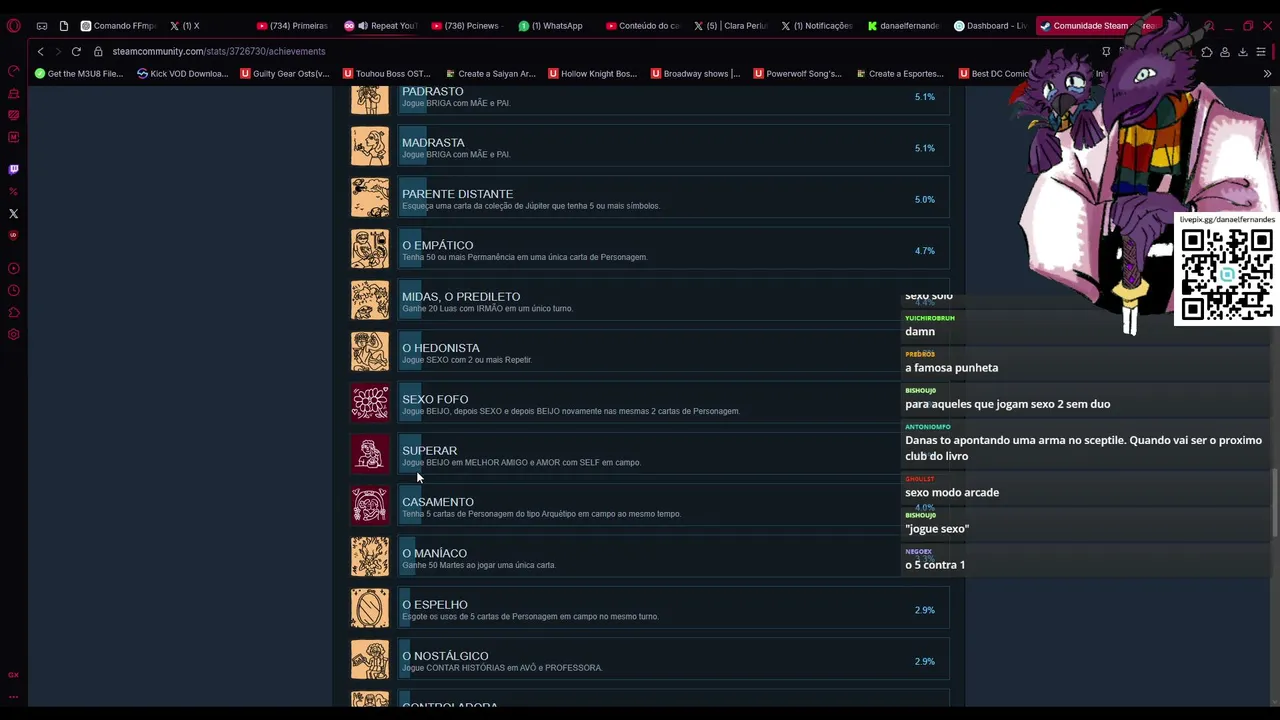Image resolution: width=1280 pixels, height=720 pixels.
Task: Open the sidebar extensions cube icon
Action: 13,312
